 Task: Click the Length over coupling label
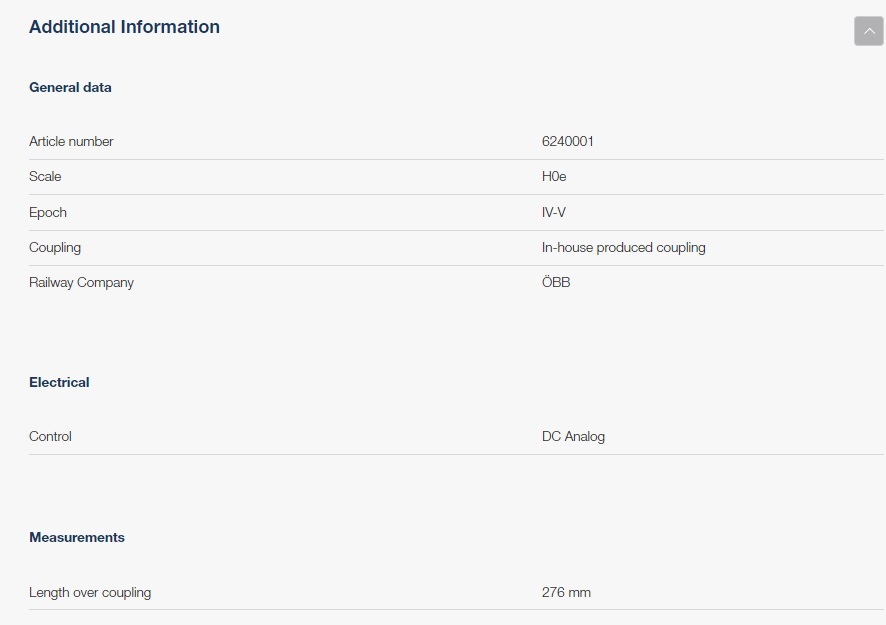click(x=90, y=593)
